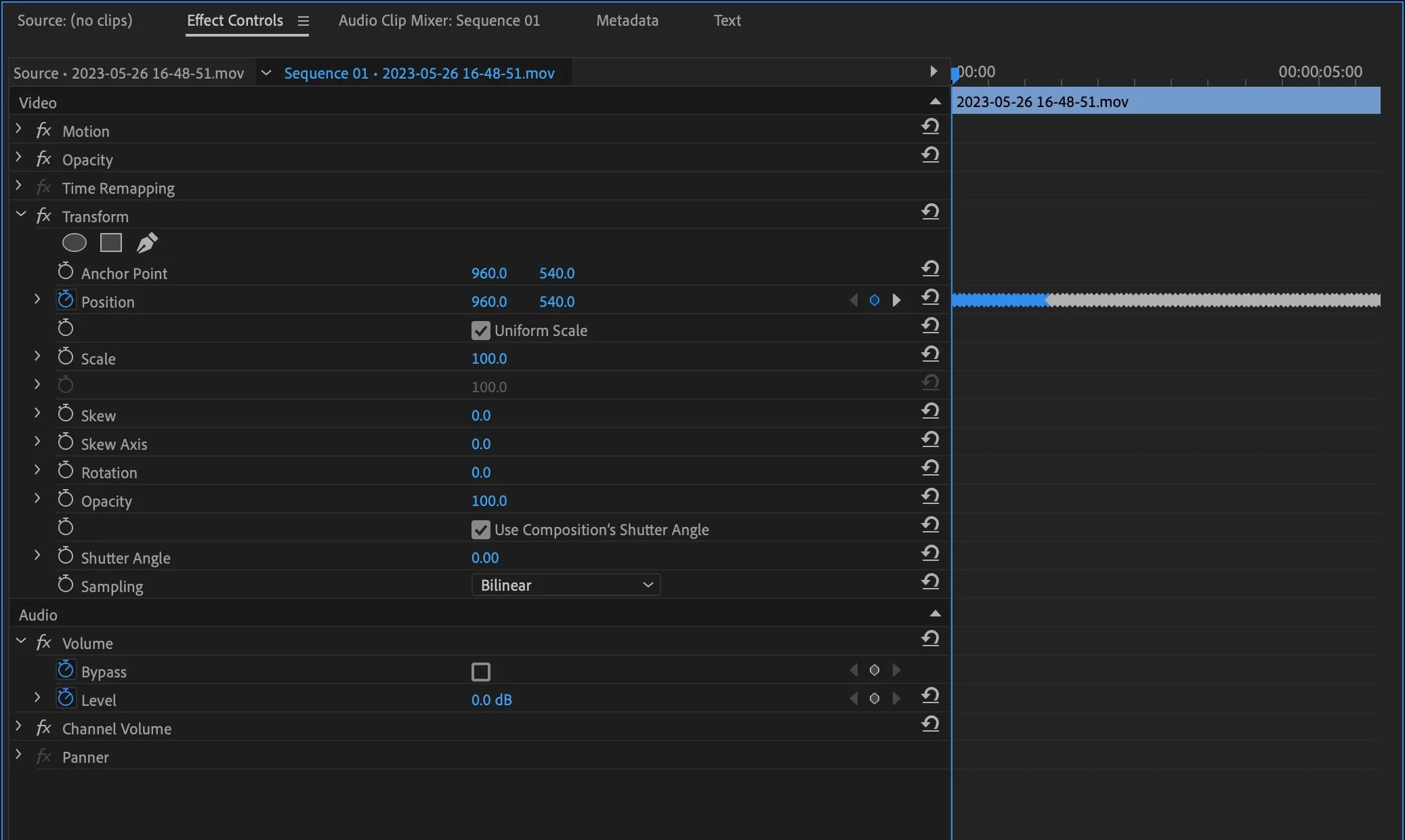Reset the Transform effect
The image size is (1405, 840).
pyautogui.click(x=931, y=212)
